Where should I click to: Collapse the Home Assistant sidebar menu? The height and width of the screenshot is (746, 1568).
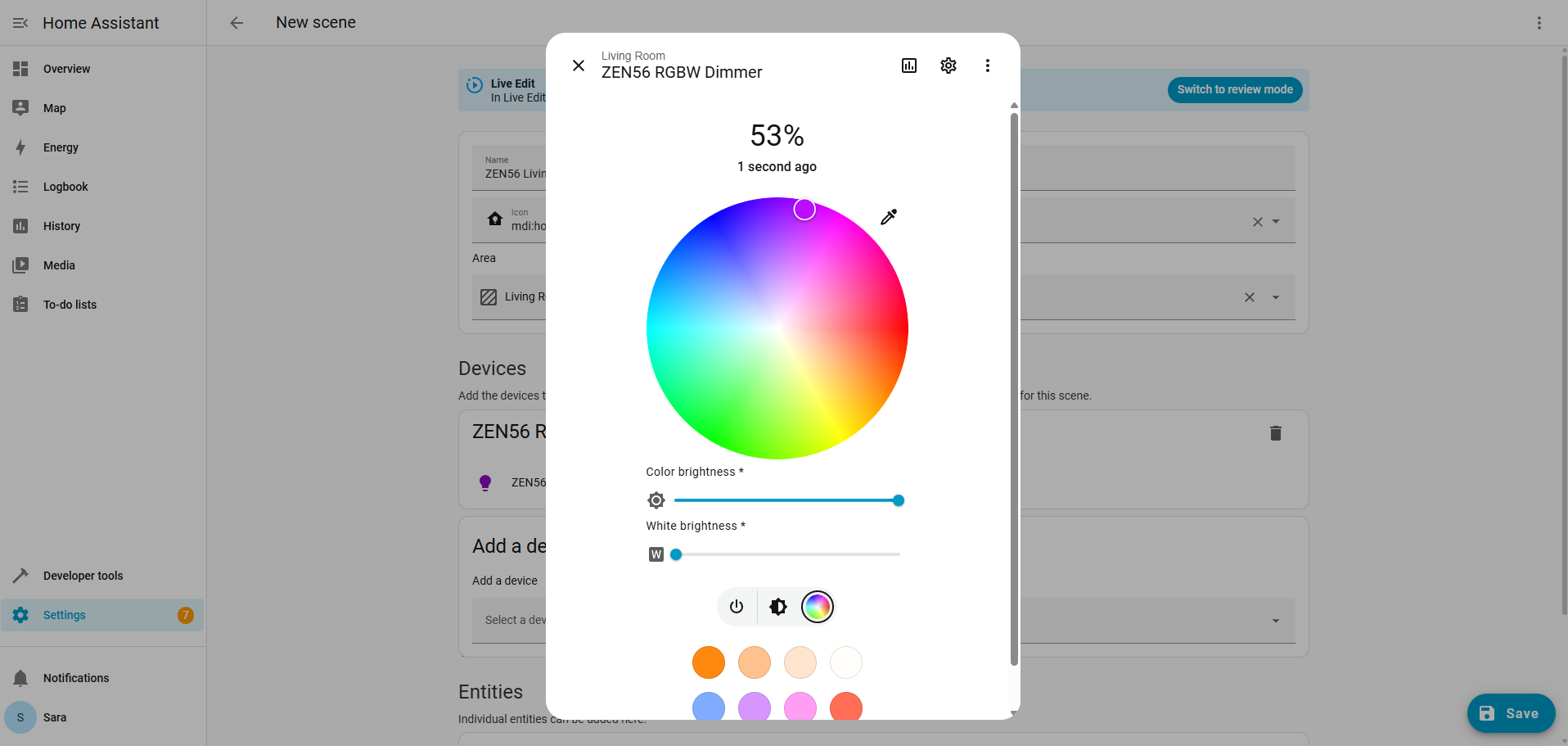point(20,23)
